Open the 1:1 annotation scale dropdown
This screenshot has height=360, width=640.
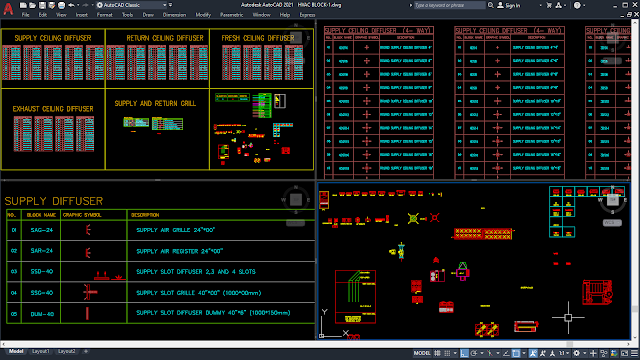click(x=563, y=353)
